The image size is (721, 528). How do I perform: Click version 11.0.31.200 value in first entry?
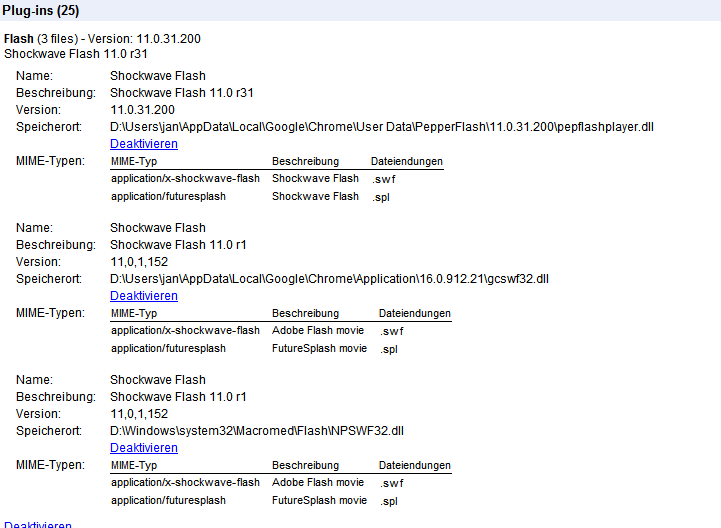click(x=143, y=110)
